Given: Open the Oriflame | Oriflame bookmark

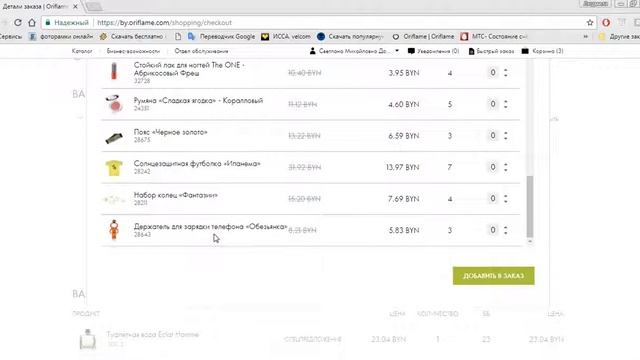Looking at the screenshot, I should (423, 37).
